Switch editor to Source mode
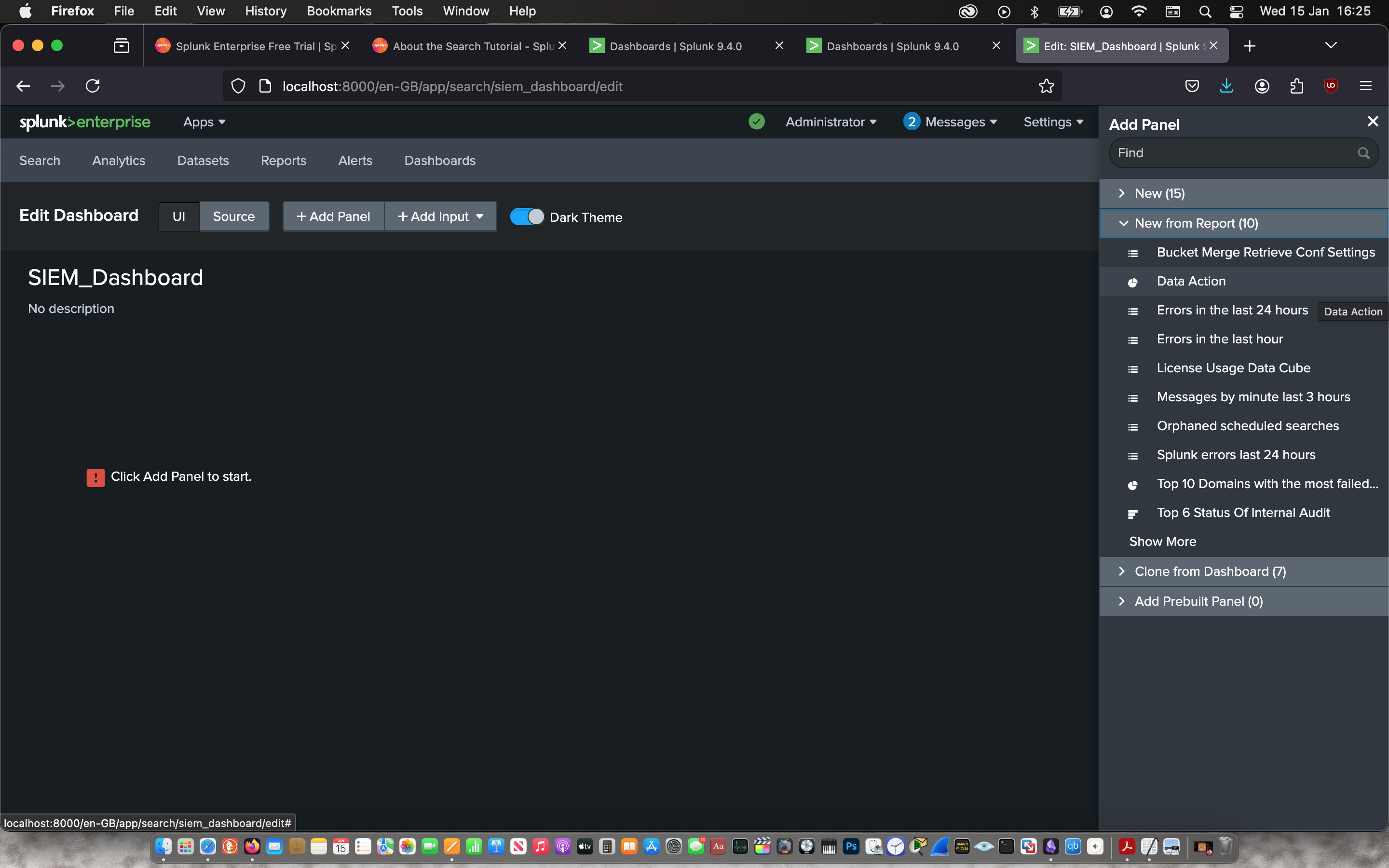This screenshot has width=1389, height=868. pos(233,217)
